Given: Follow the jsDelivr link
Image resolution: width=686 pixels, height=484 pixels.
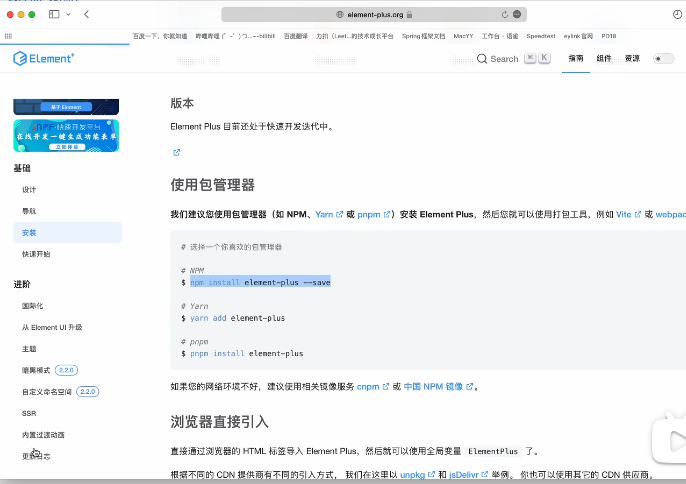Looking at the screenshot, I should (468, 474).
